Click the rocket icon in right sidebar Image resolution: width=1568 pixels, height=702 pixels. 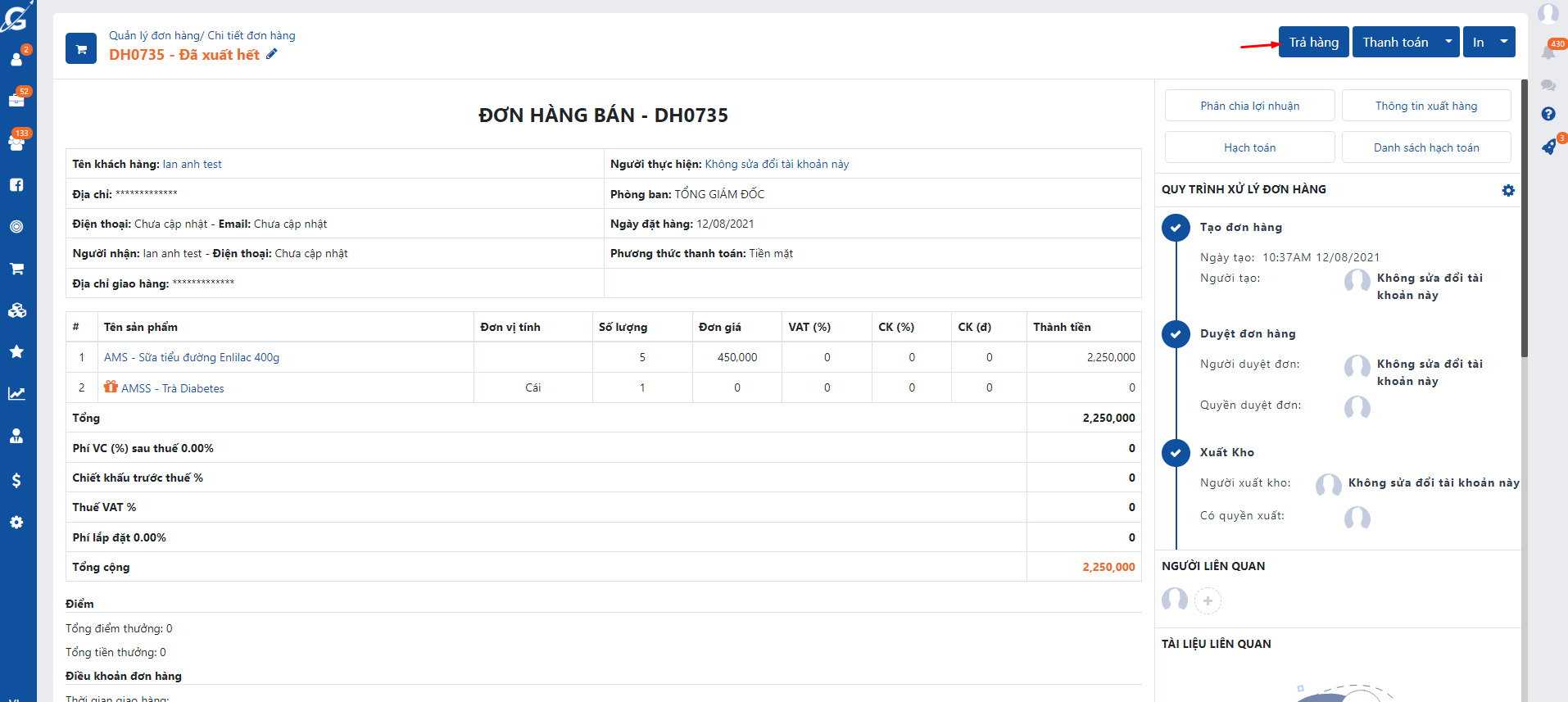pos(1548,147)
